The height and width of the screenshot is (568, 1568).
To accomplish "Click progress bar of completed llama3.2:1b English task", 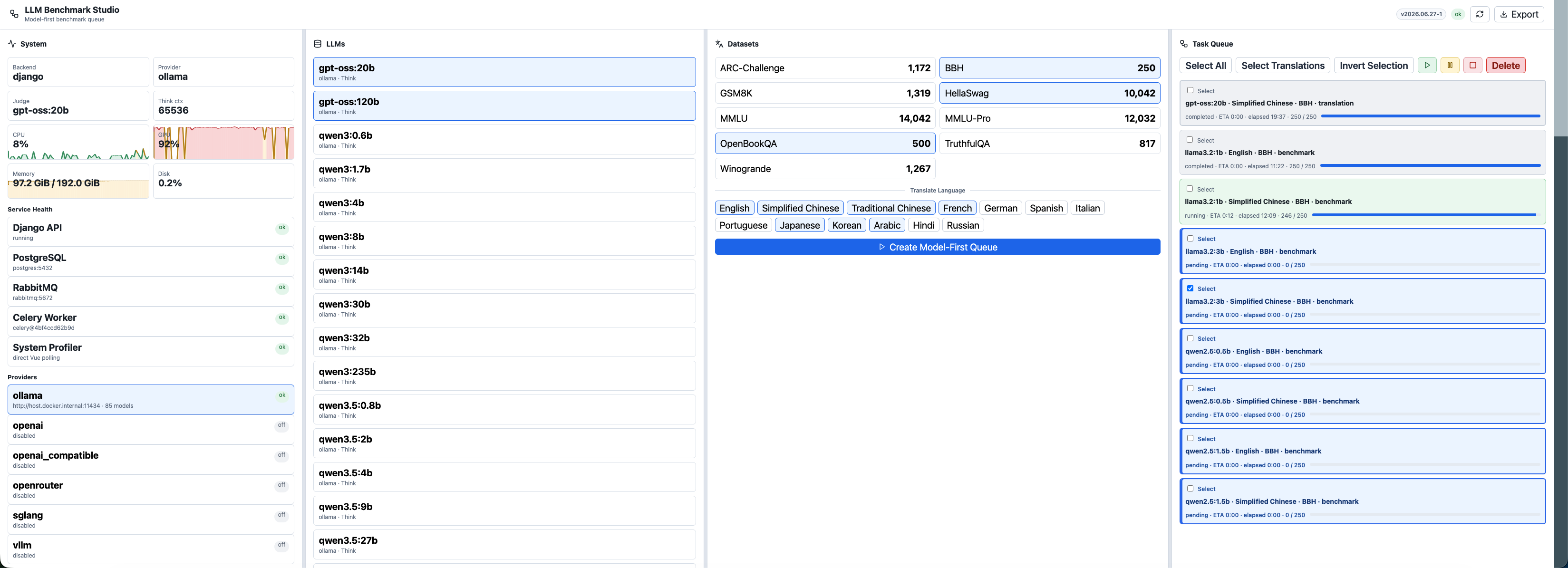I will pos(1430,165).
